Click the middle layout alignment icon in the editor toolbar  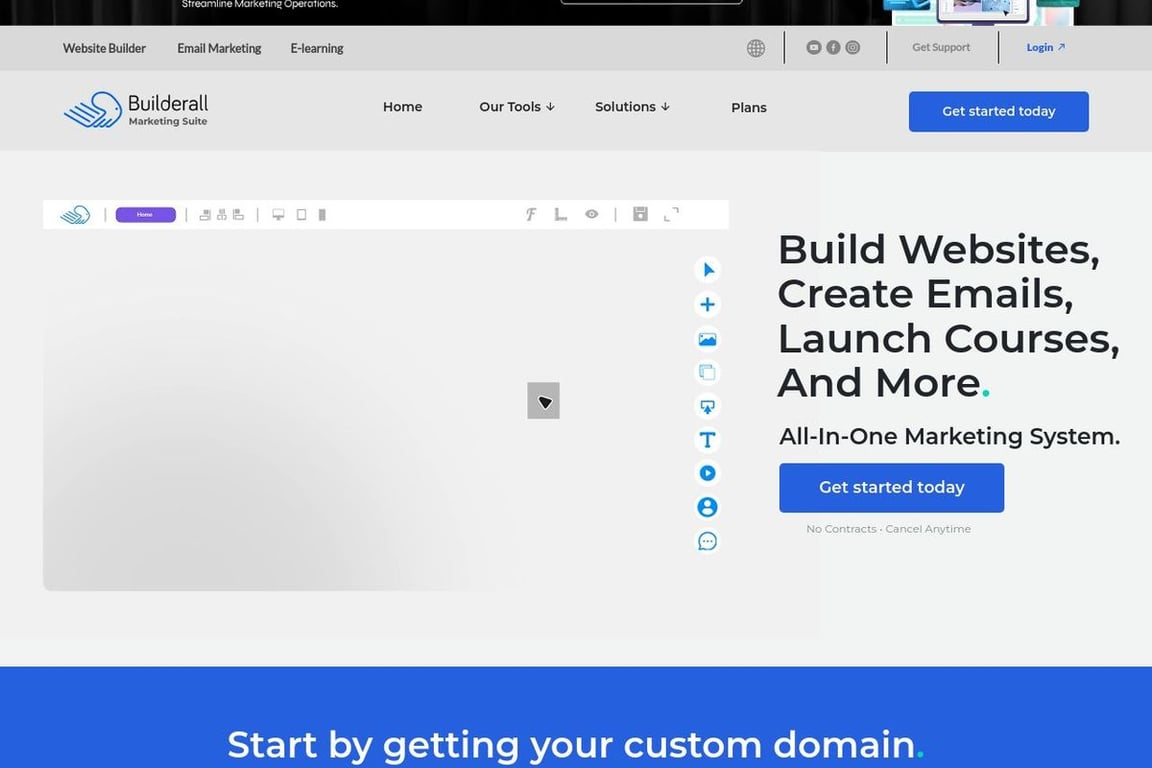pyautogui.click(x=221, y=215)
